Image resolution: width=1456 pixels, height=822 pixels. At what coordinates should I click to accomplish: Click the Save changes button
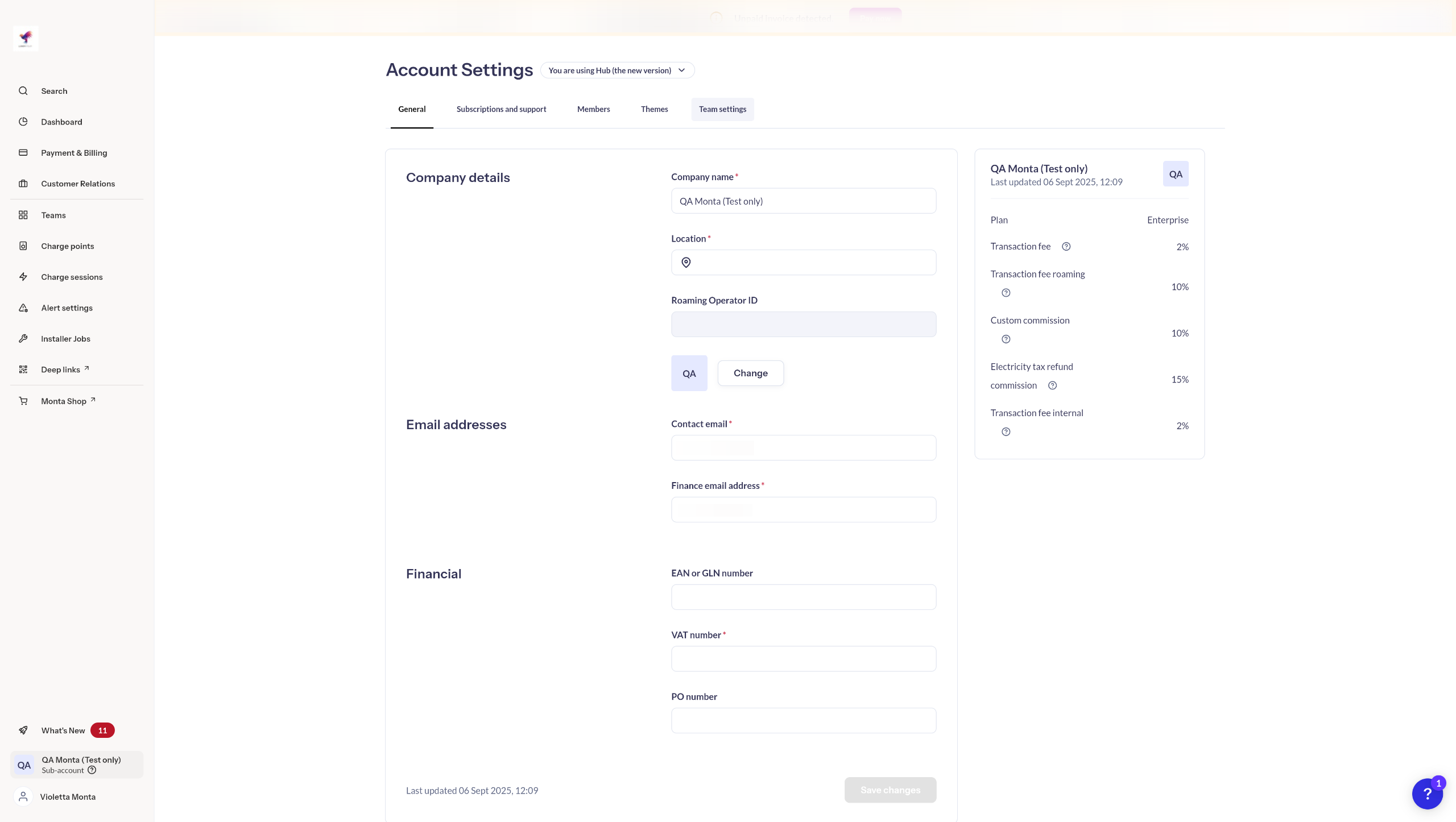tap(890, 790)
